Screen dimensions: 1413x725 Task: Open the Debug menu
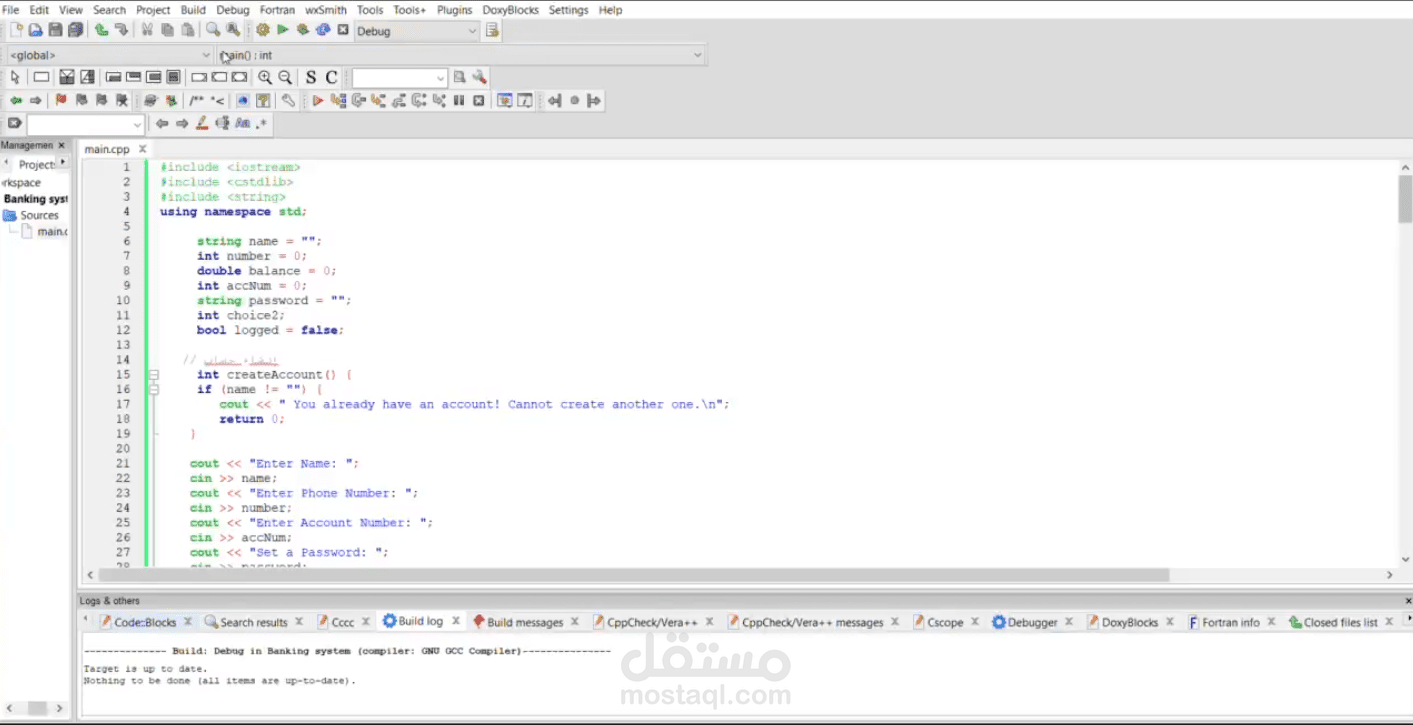click(x=233, y=10)
